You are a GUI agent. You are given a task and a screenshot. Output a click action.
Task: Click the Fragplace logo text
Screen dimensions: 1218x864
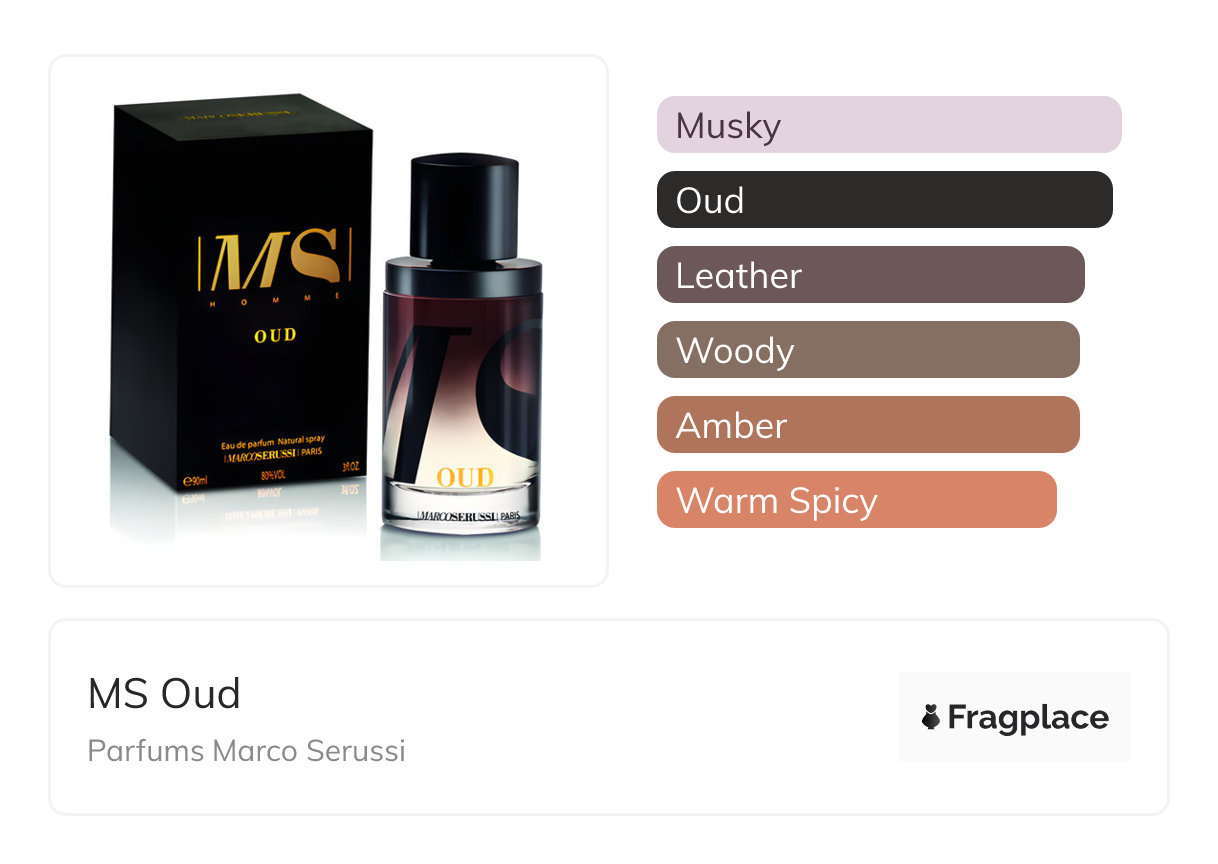click(x=1028, y=717)
